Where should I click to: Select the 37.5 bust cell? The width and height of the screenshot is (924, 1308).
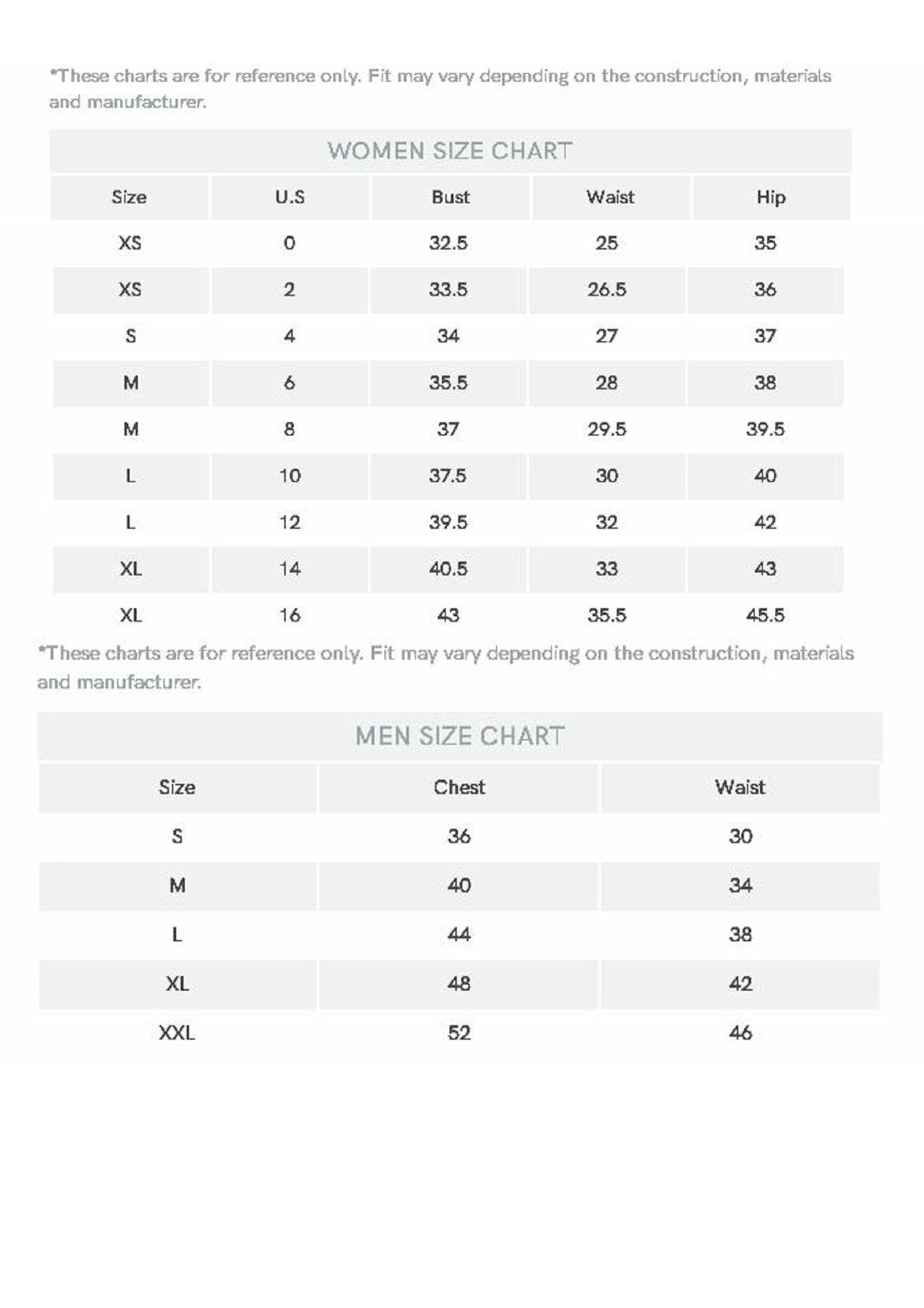[448, 476]
